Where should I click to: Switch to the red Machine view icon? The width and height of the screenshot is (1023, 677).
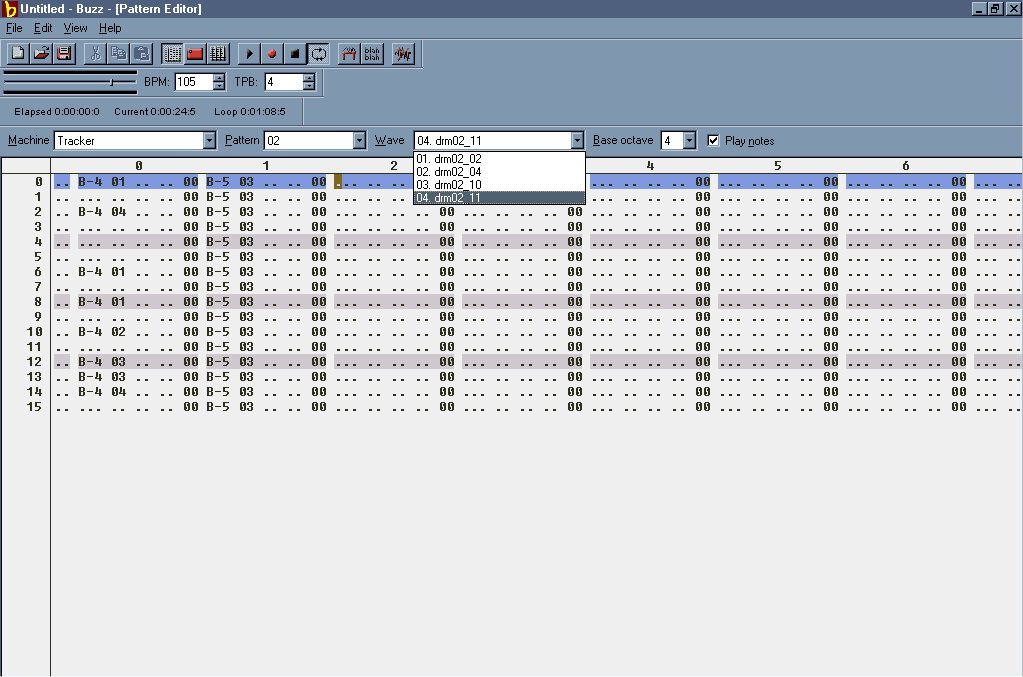coord(195,53)
